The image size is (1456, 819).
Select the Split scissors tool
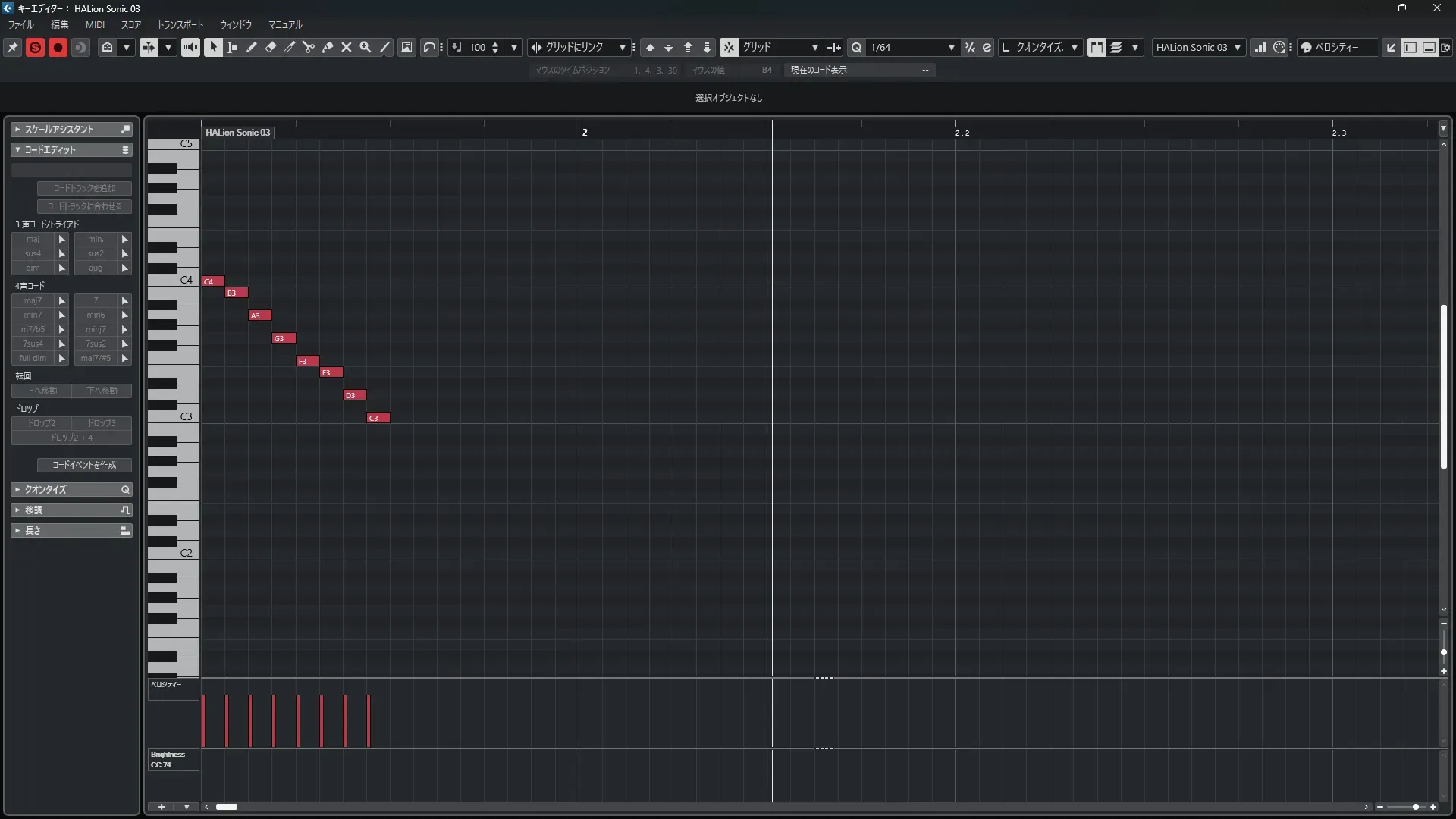click(309, 47)
